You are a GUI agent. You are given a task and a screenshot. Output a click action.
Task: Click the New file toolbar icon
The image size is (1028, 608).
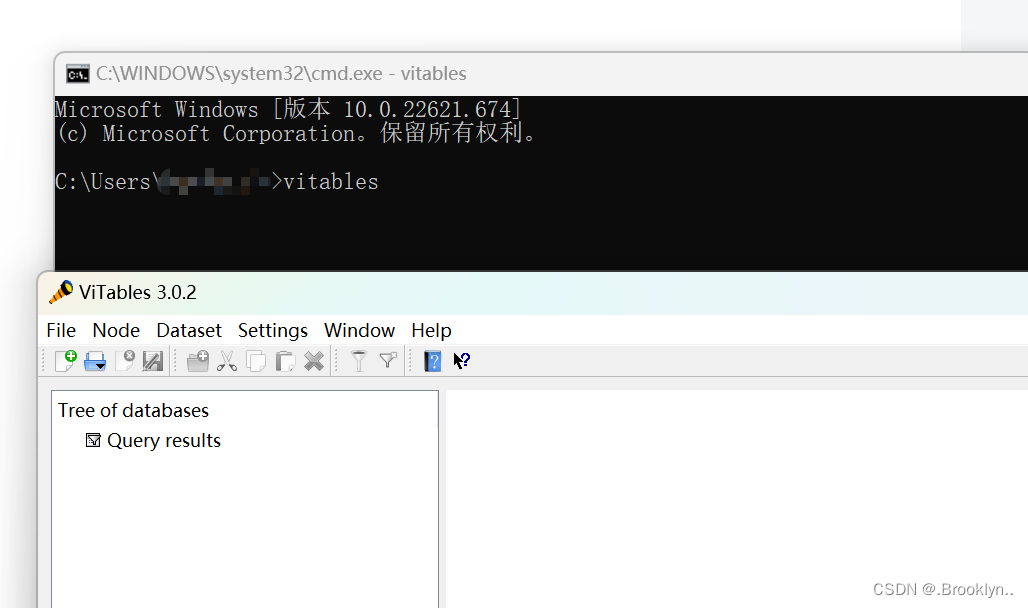66,361
